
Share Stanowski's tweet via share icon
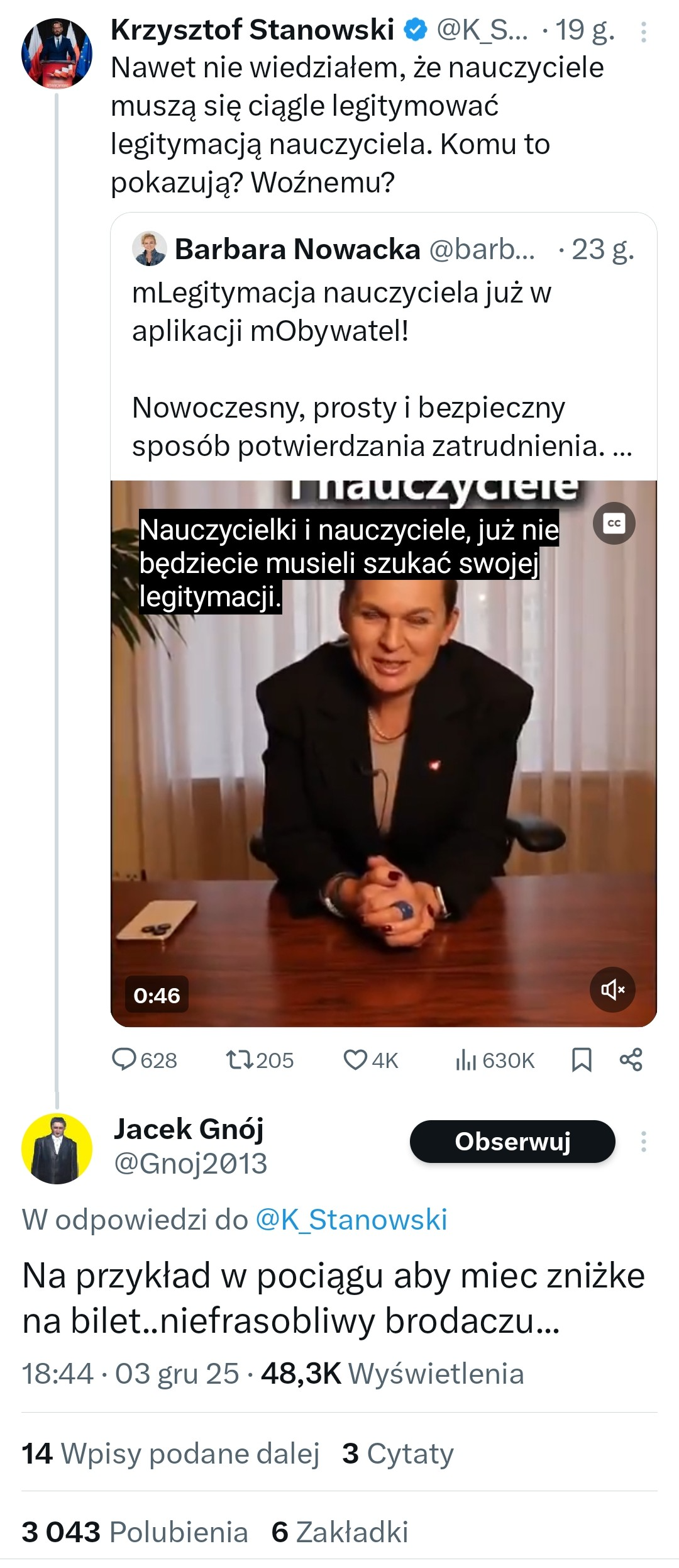631,1060
